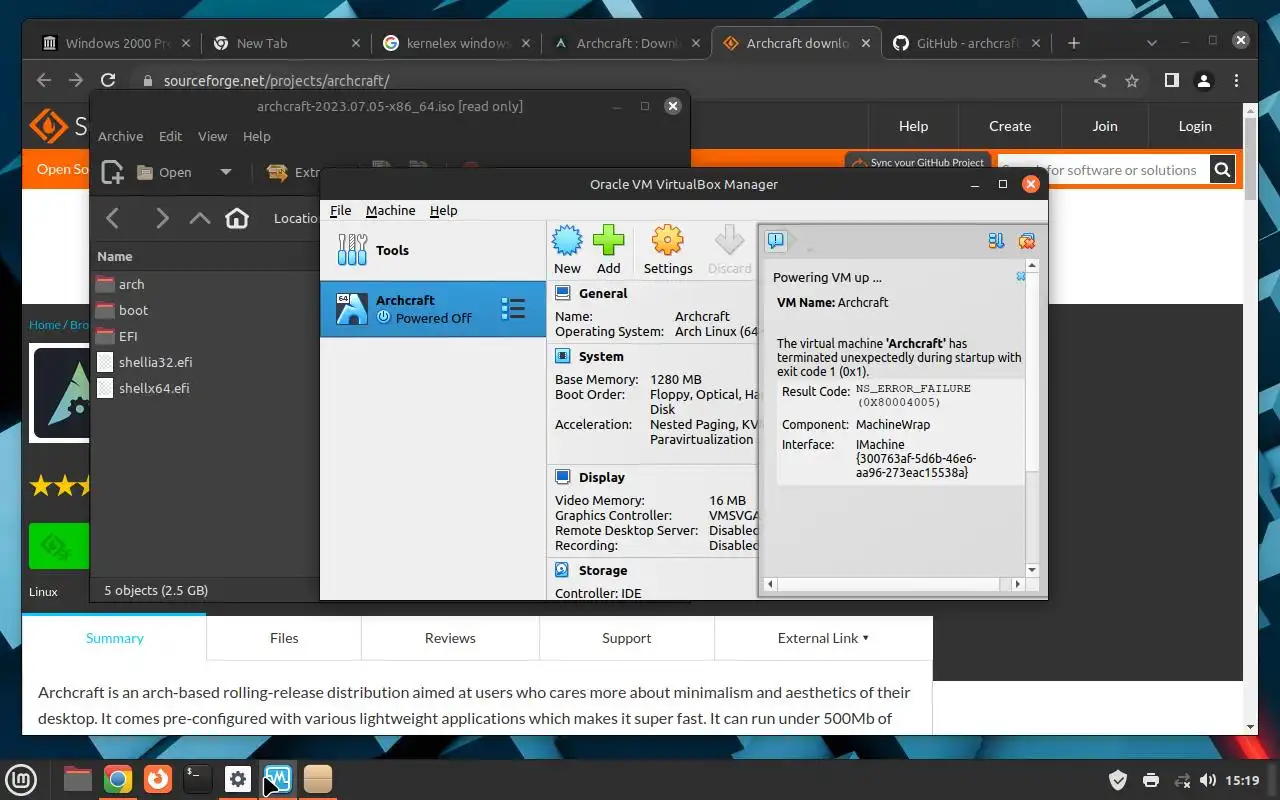Click the Discard toolbar icon
1280x800 pixels.
(729, 250)
